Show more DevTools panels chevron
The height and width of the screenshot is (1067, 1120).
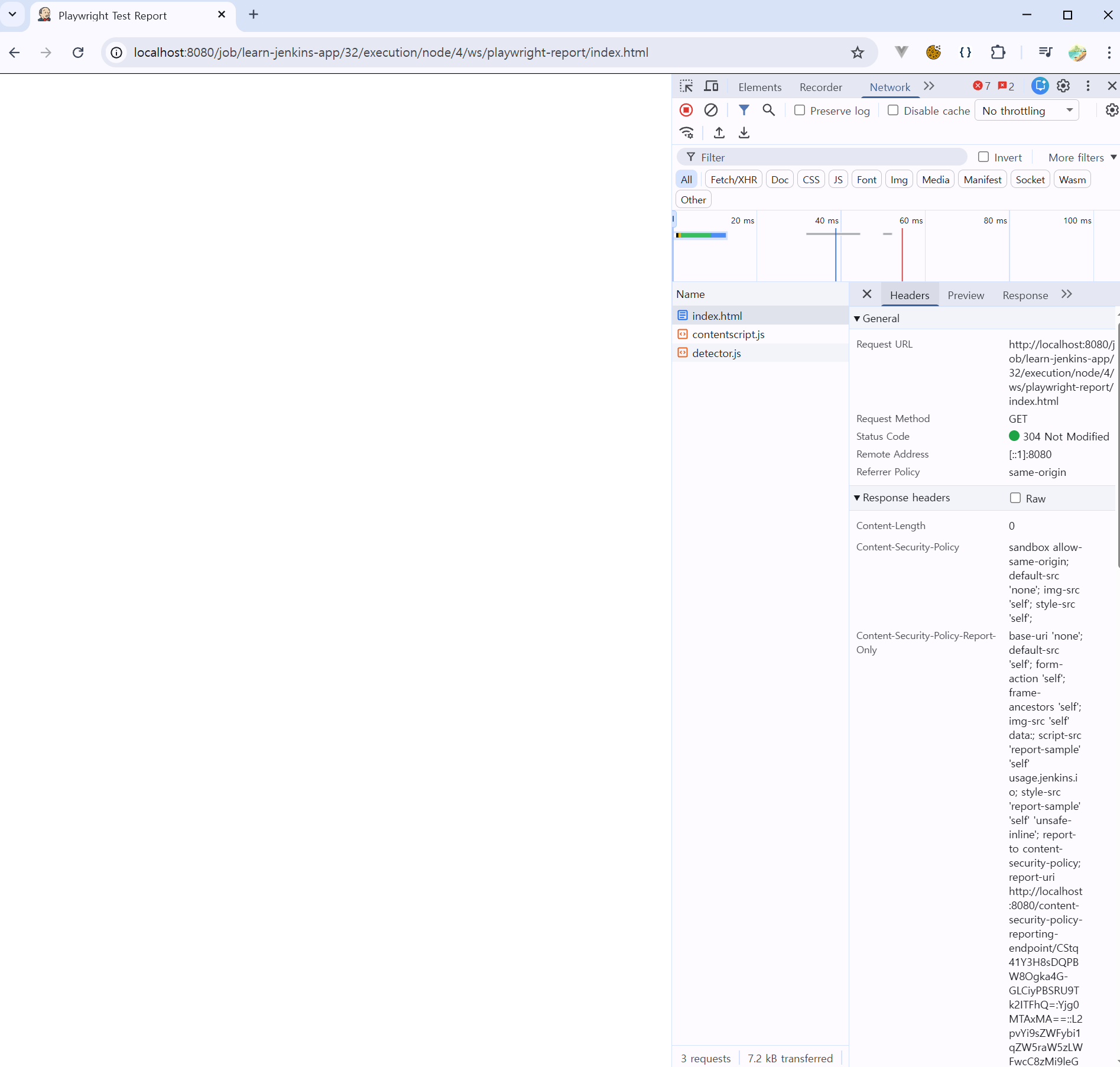pos(929,86)
